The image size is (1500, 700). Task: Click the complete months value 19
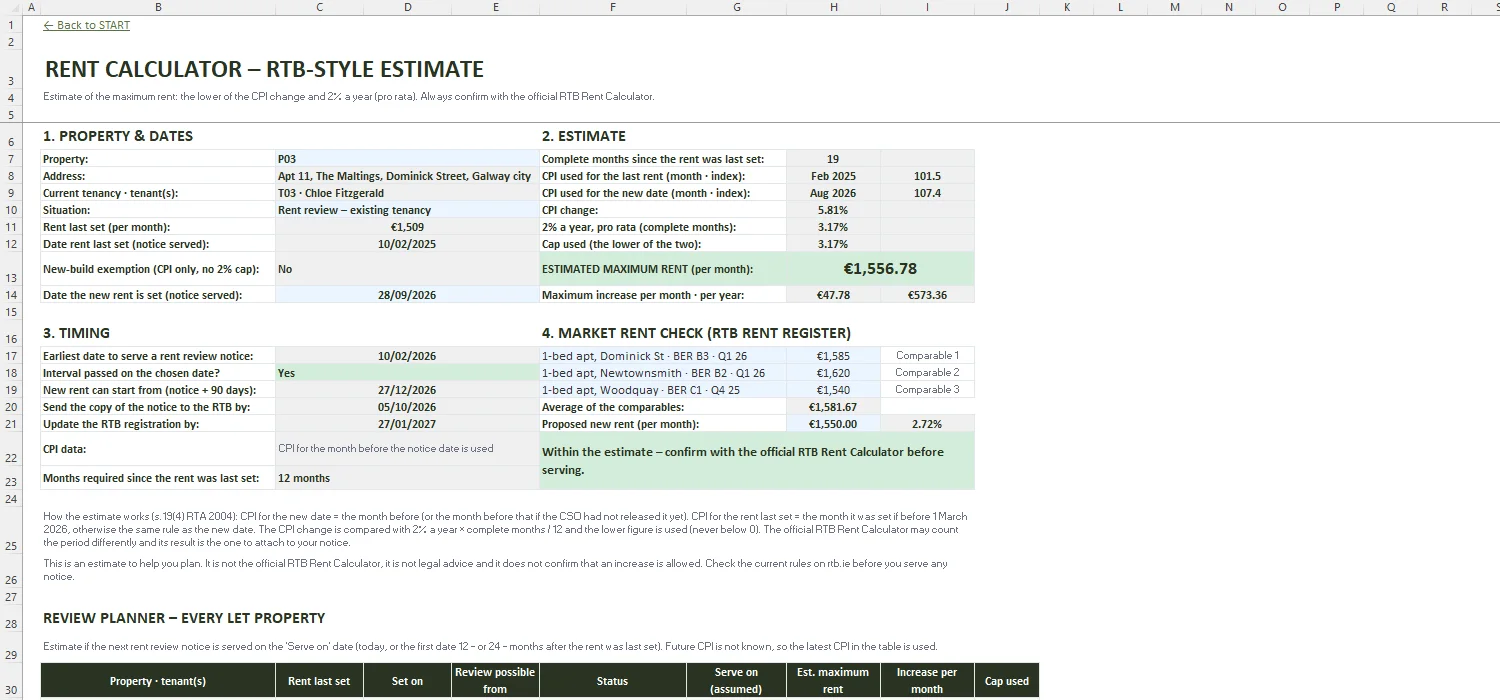833,159
